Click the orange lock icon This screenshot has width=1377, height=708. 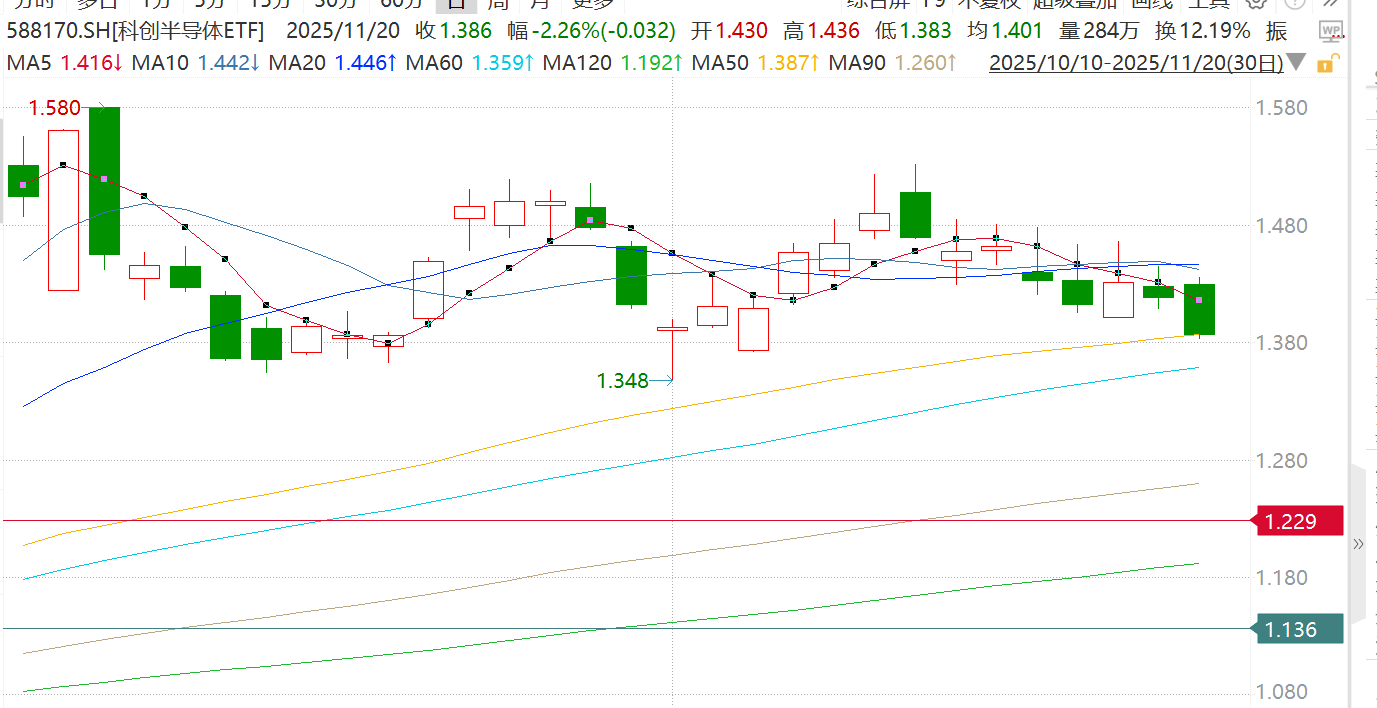pos(1326,65)
